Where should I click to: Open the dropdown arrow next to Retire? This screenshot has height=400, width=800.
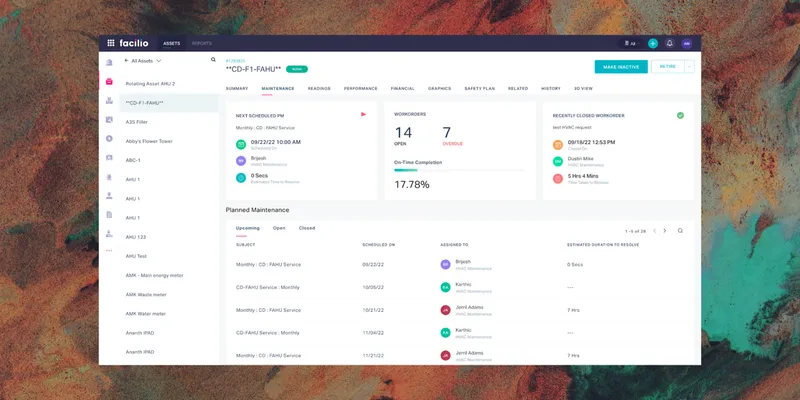coord(689,66)
